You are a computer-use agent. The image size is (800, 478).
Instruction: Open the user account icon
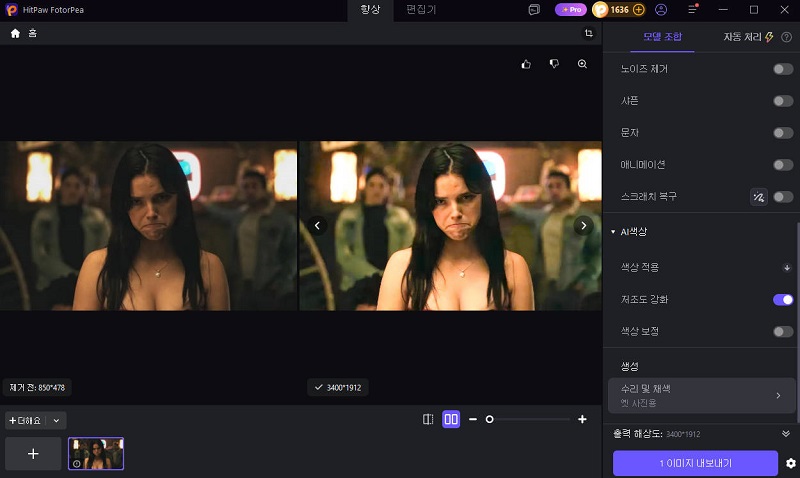coord(661,10)
